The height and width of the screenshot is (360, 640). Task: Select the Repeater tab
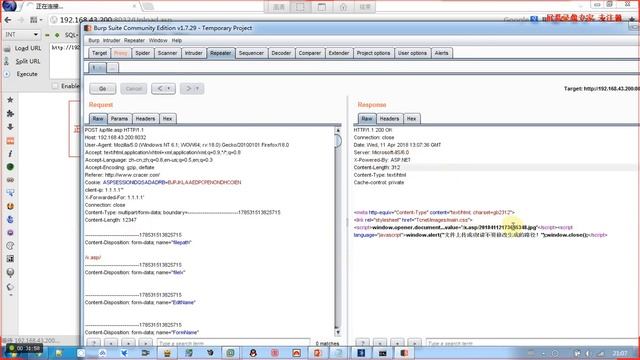point(220,53)
